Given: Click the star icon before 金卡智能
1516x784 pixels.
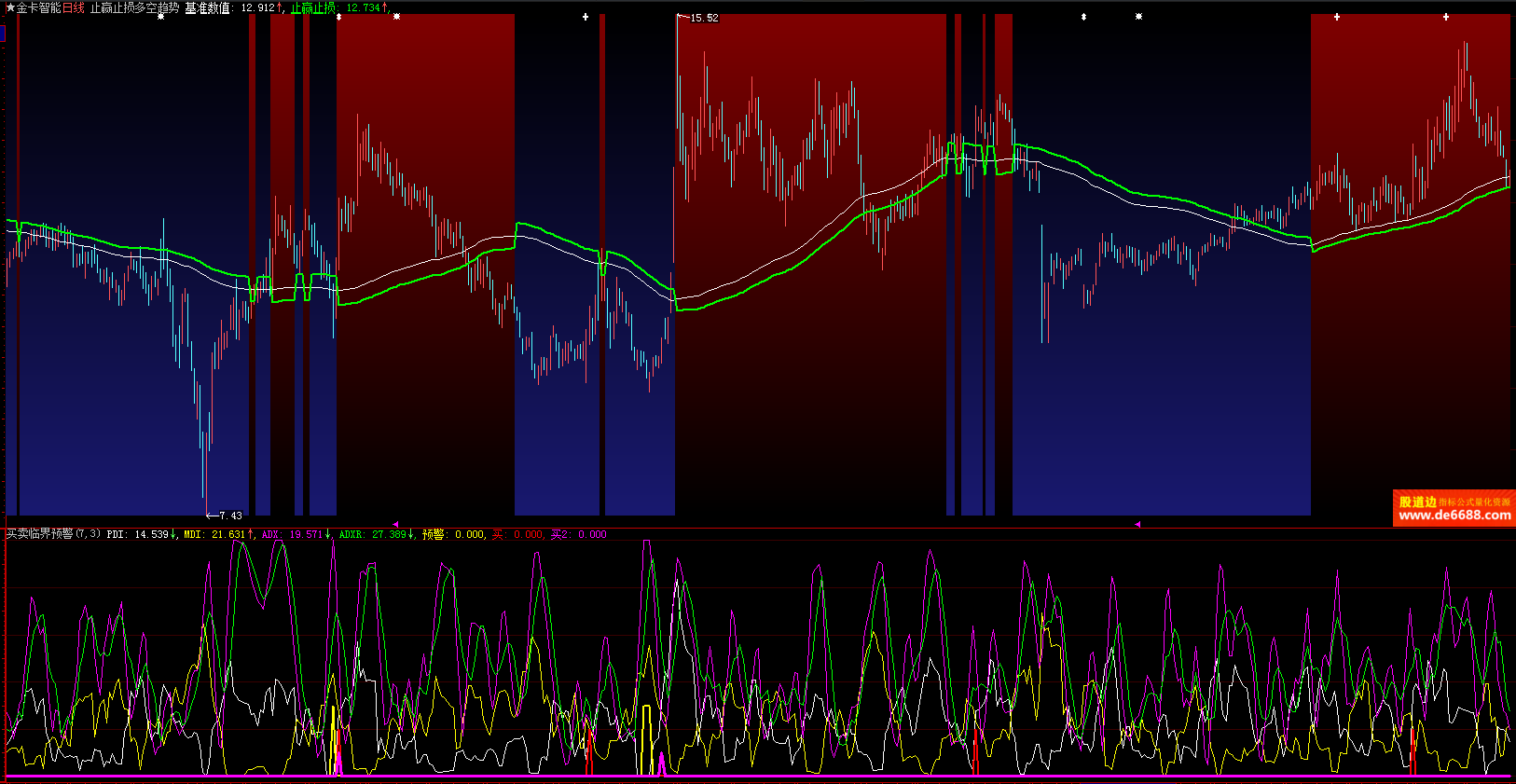Looking at the screenshot, I should coord(10,7).
